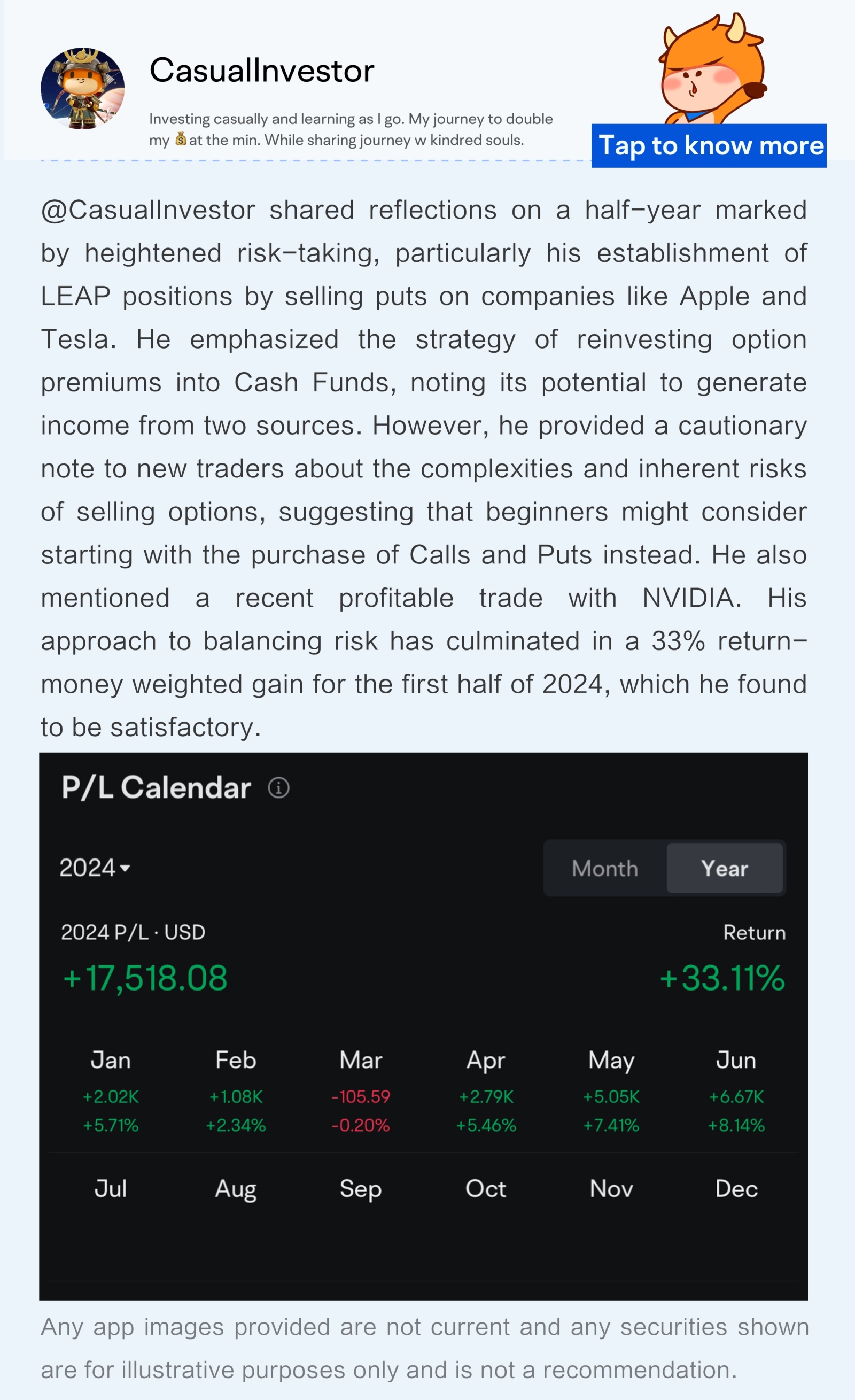Click the money bag emoji in bio
This screenshot has height=1400, width=855.
coord(181,139)
